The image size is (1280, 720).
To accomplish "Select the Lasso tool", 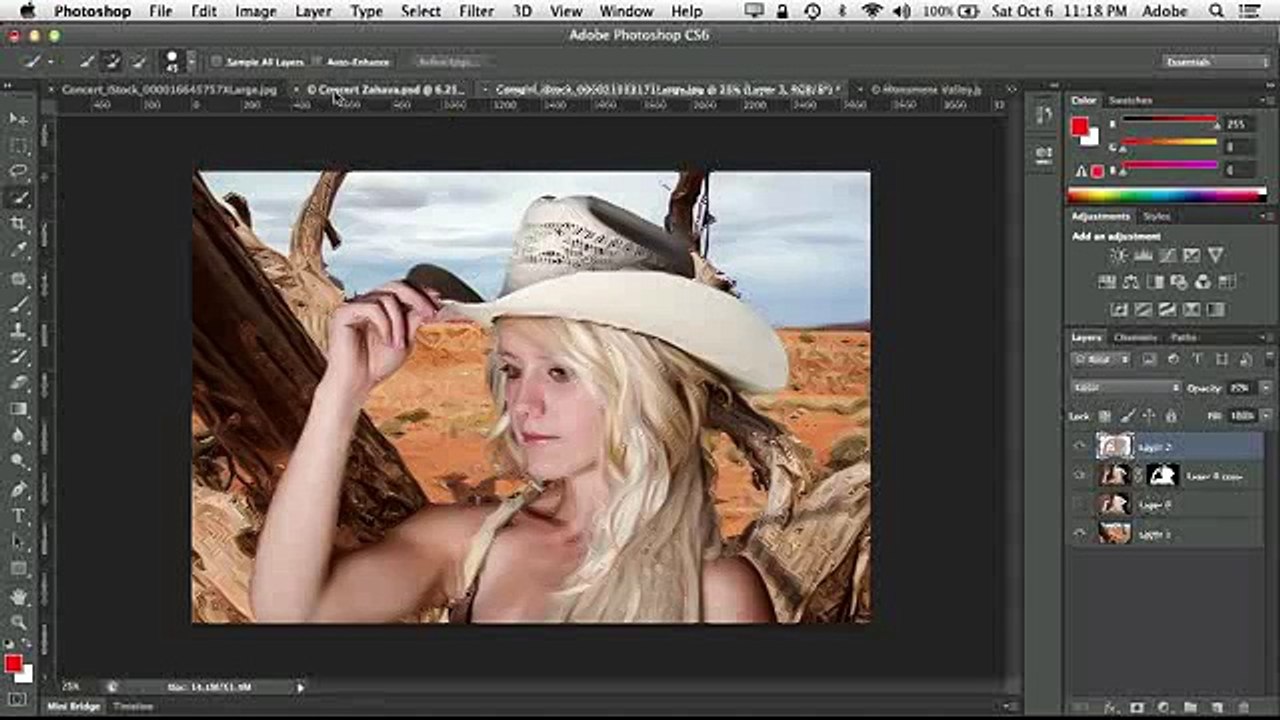I will pyautogui.click(x=19, y=172).
